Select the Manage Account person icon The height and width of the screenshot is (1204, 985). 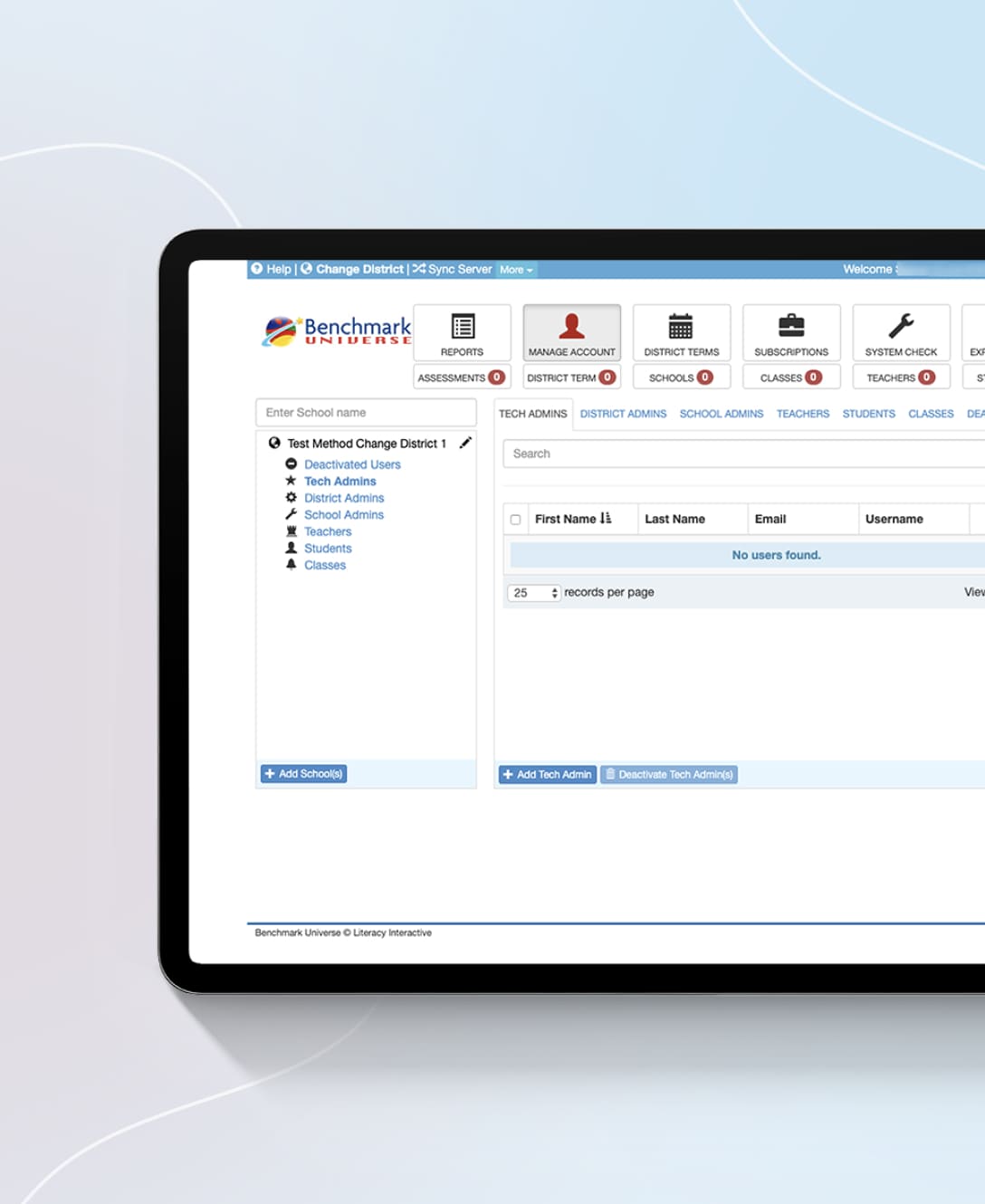pos(571,324)
